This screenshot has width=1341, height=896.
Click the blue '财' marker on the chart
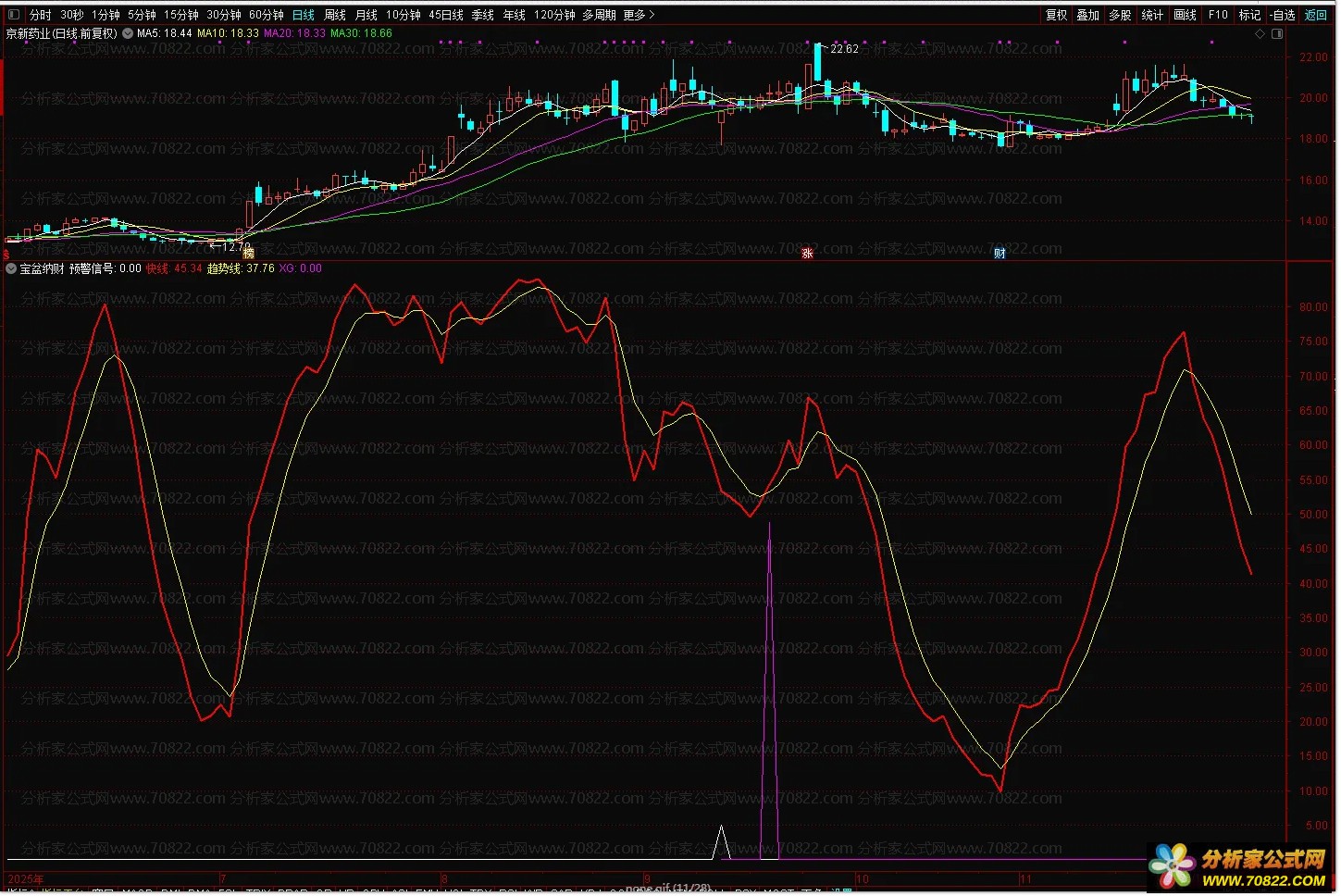pyautogui.click(x=1000, y=254)
